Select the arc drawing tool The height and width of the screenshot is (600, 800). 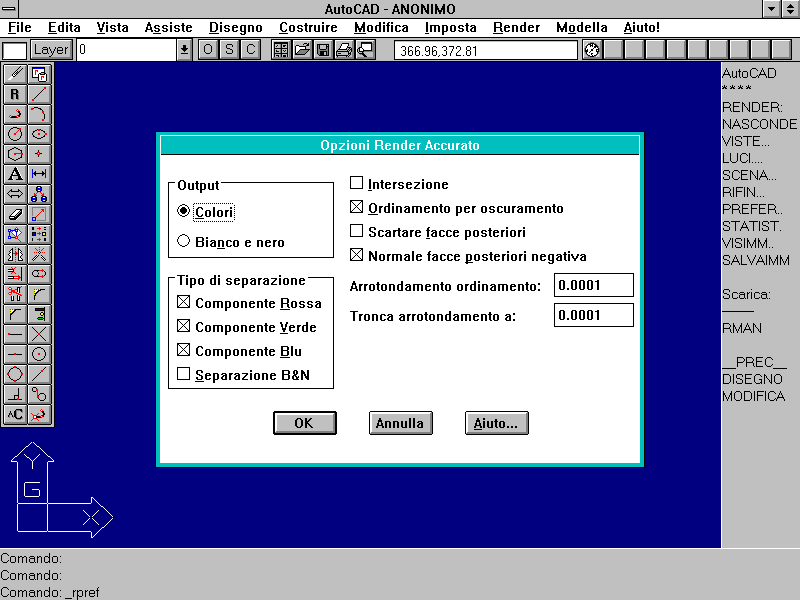(39, 114)
